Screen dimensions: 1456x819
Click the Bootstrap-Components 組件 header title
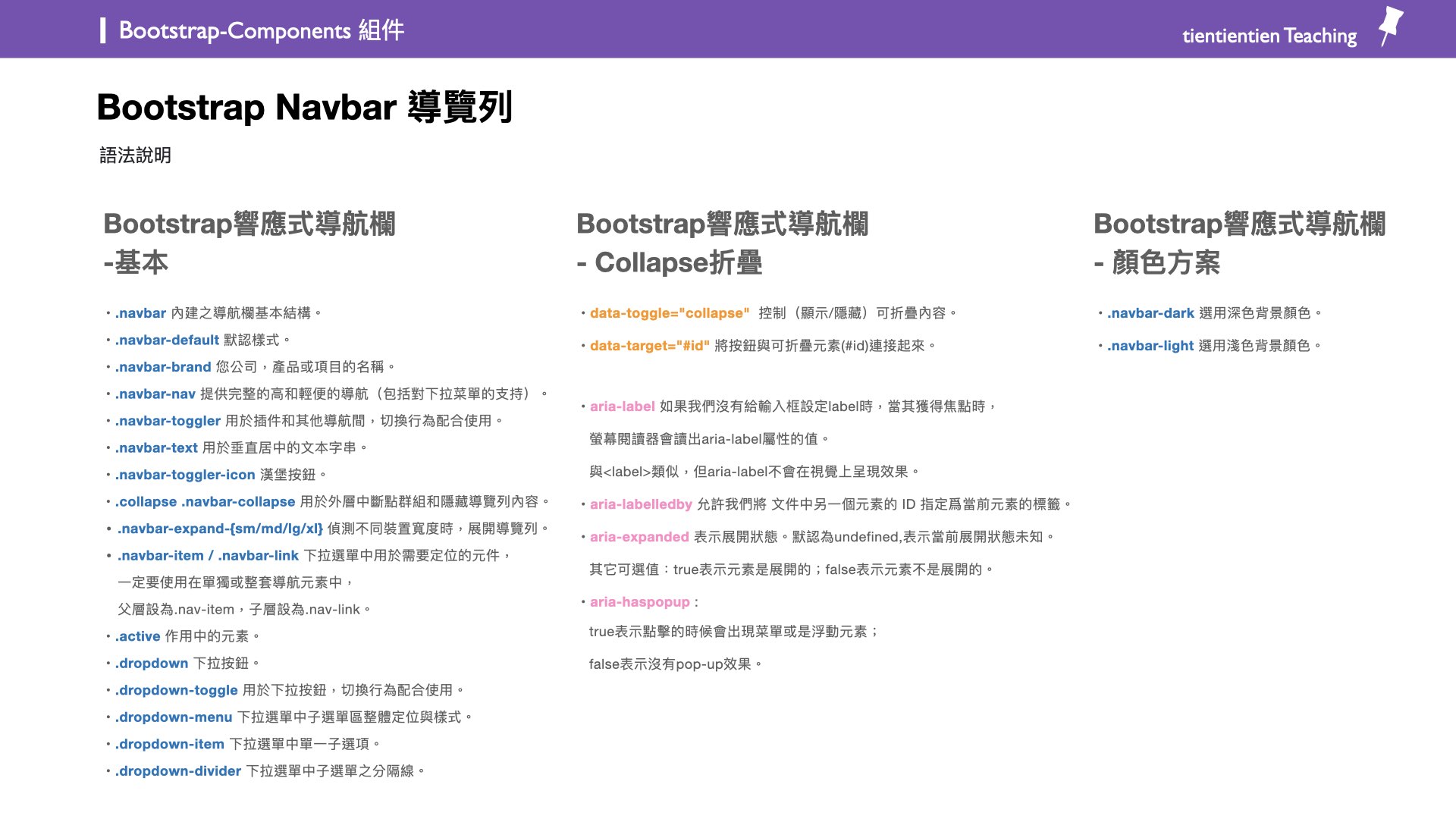point(261,31)
